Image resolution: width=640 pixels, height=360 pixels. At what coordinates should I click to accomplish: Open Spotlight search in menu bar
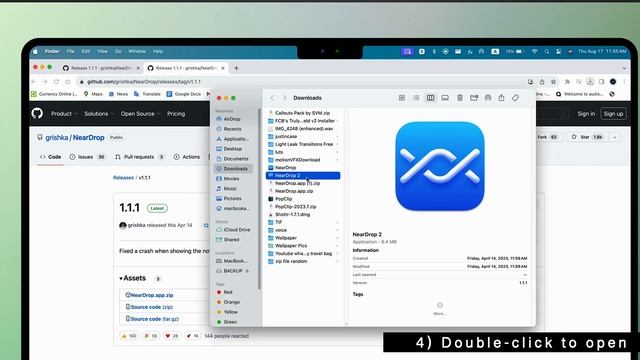(547, 51)
